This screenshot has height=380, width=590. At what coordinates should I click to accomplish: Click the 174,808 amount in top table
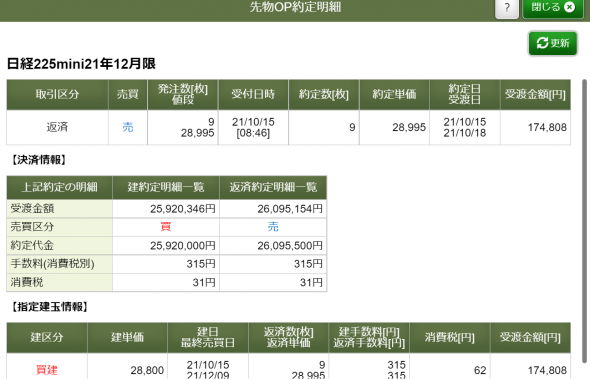tap(547, 128)
